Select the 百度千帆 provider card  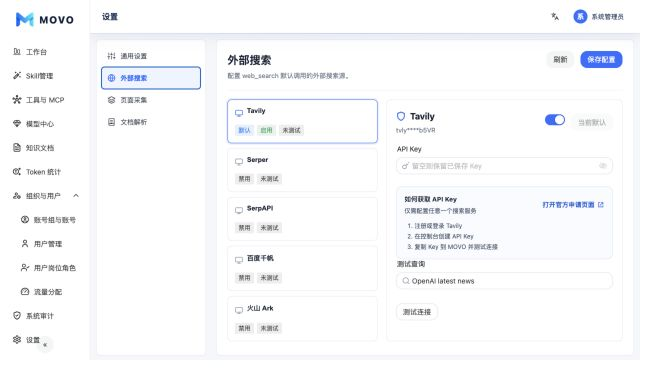click(302, 269)
